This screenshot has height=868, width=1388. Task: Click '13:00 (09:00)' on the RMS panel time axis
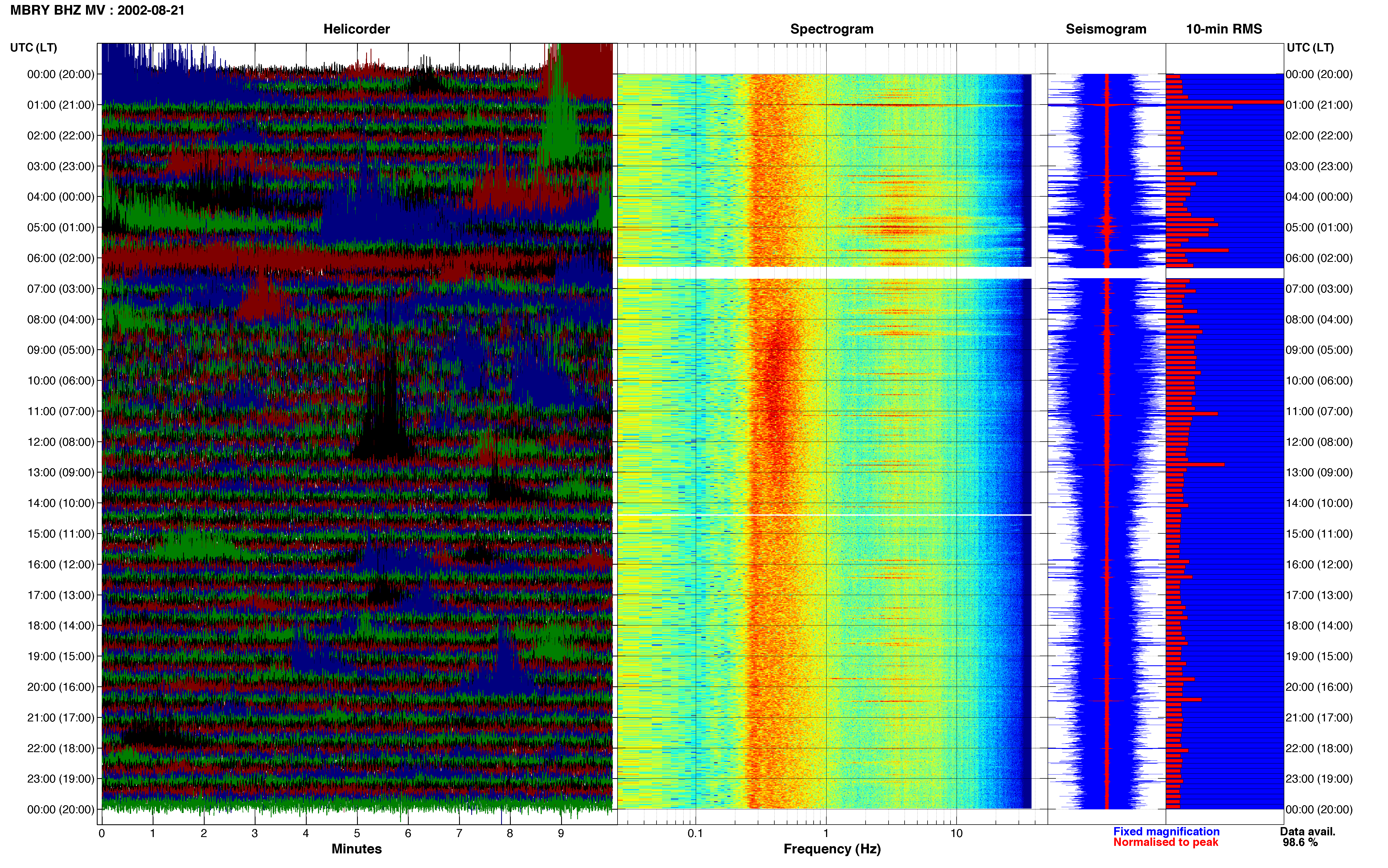(x=1319, y=473)
